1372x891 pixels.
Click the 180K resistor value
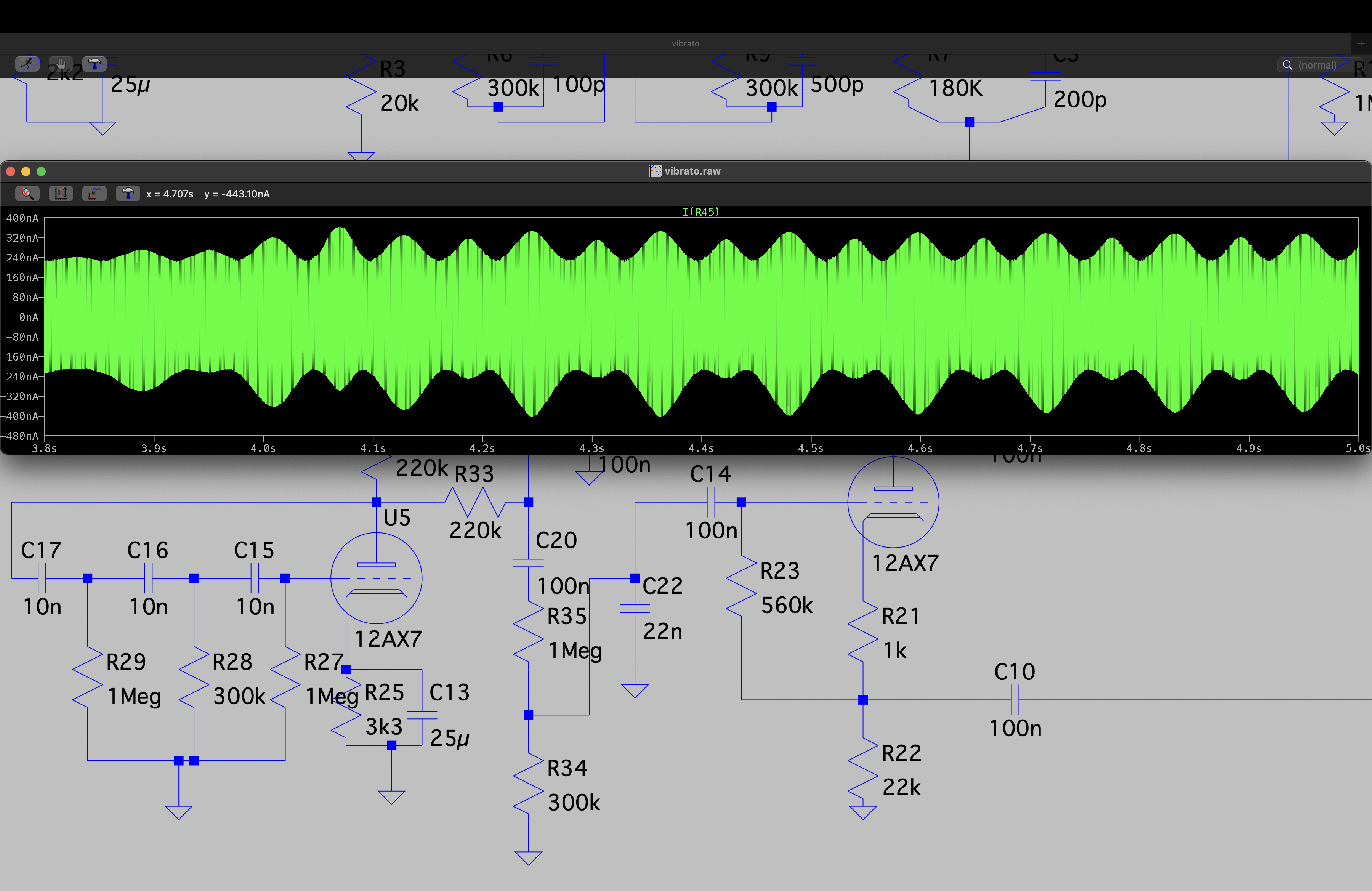[x=955, y=88]
